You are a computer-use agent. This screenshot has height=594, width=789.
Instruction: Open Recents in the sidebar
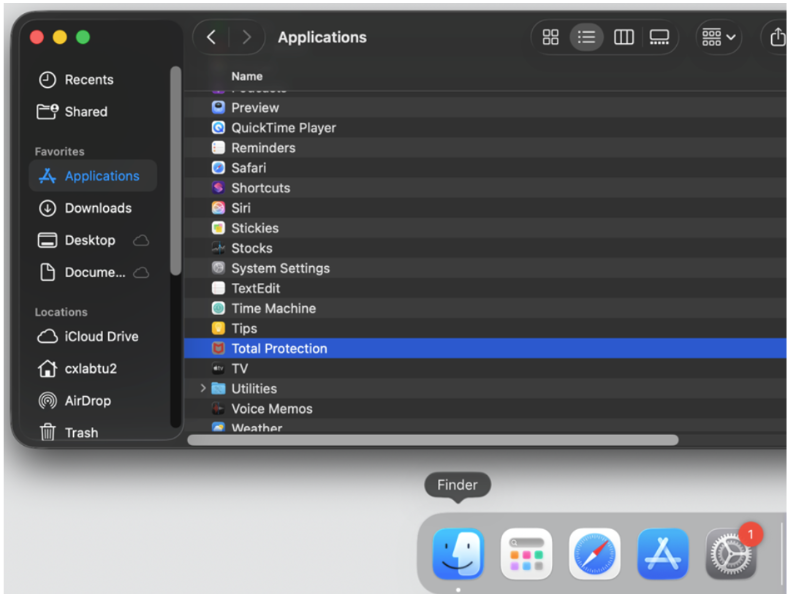pos(88,80)
